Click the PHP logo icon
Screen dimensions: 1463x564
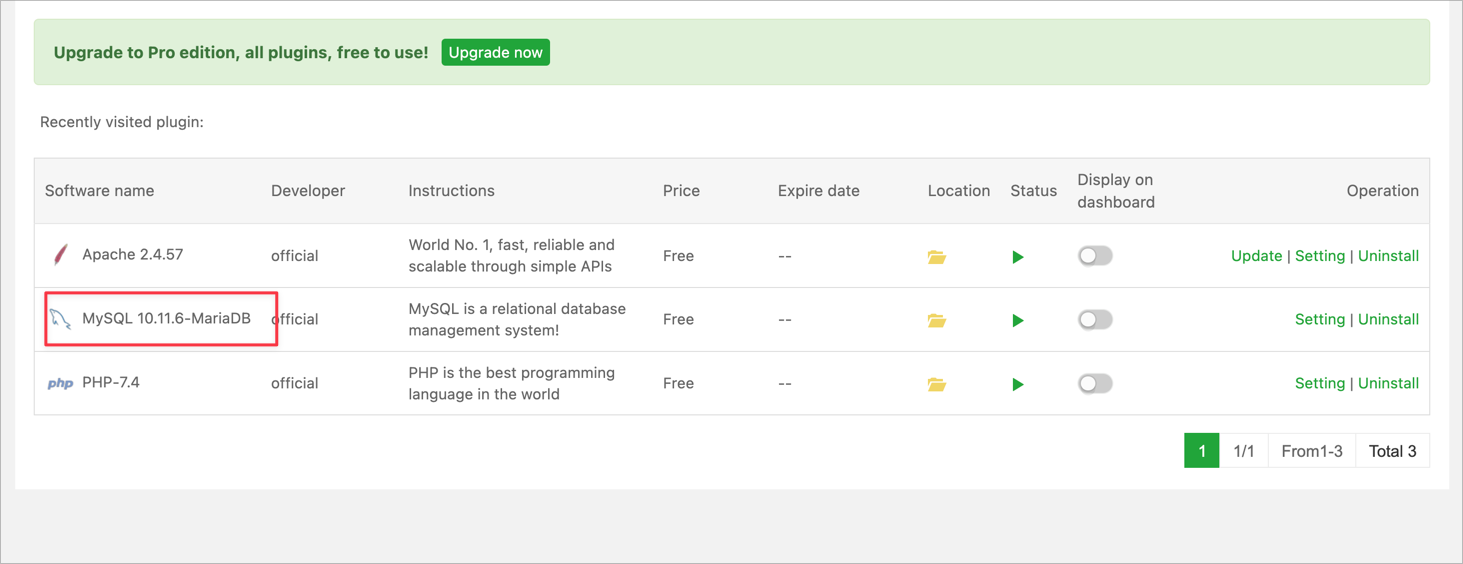[x=60, y=383]
